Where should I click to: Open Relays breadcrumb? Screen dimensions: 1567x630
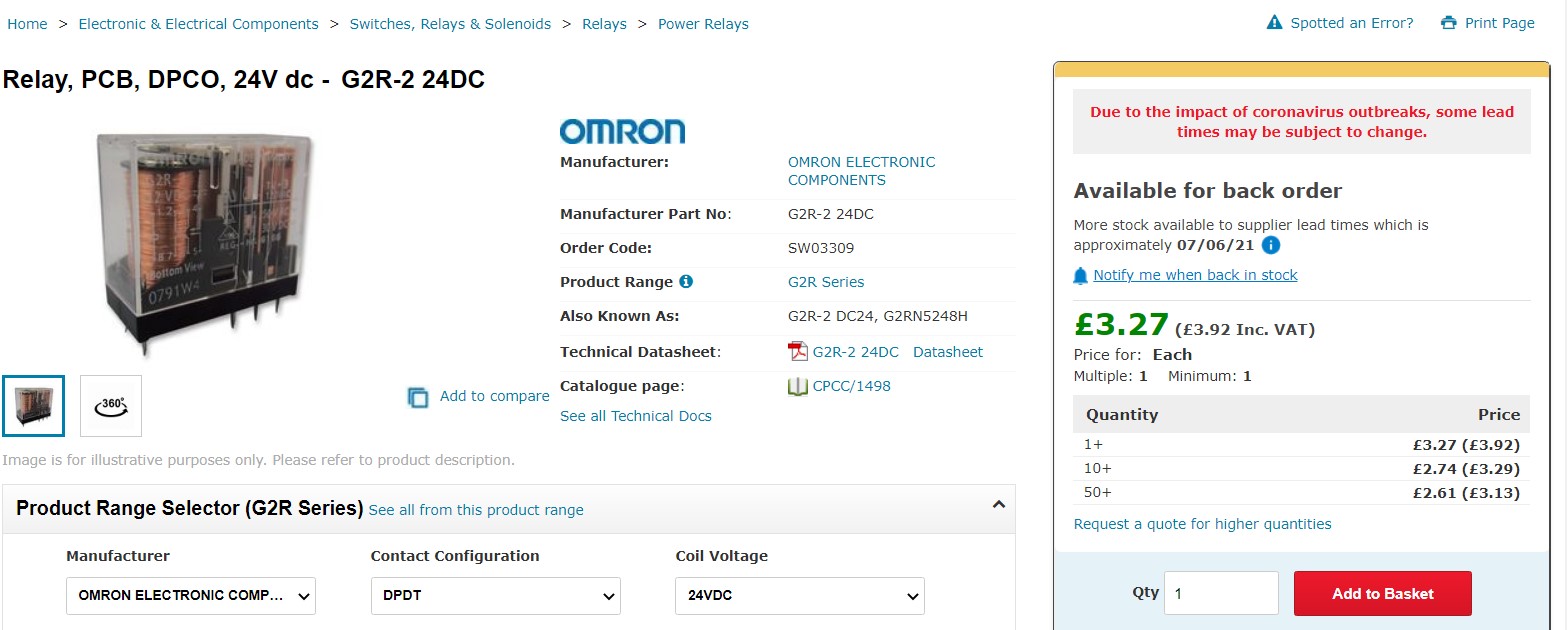(x=605, y=24)
